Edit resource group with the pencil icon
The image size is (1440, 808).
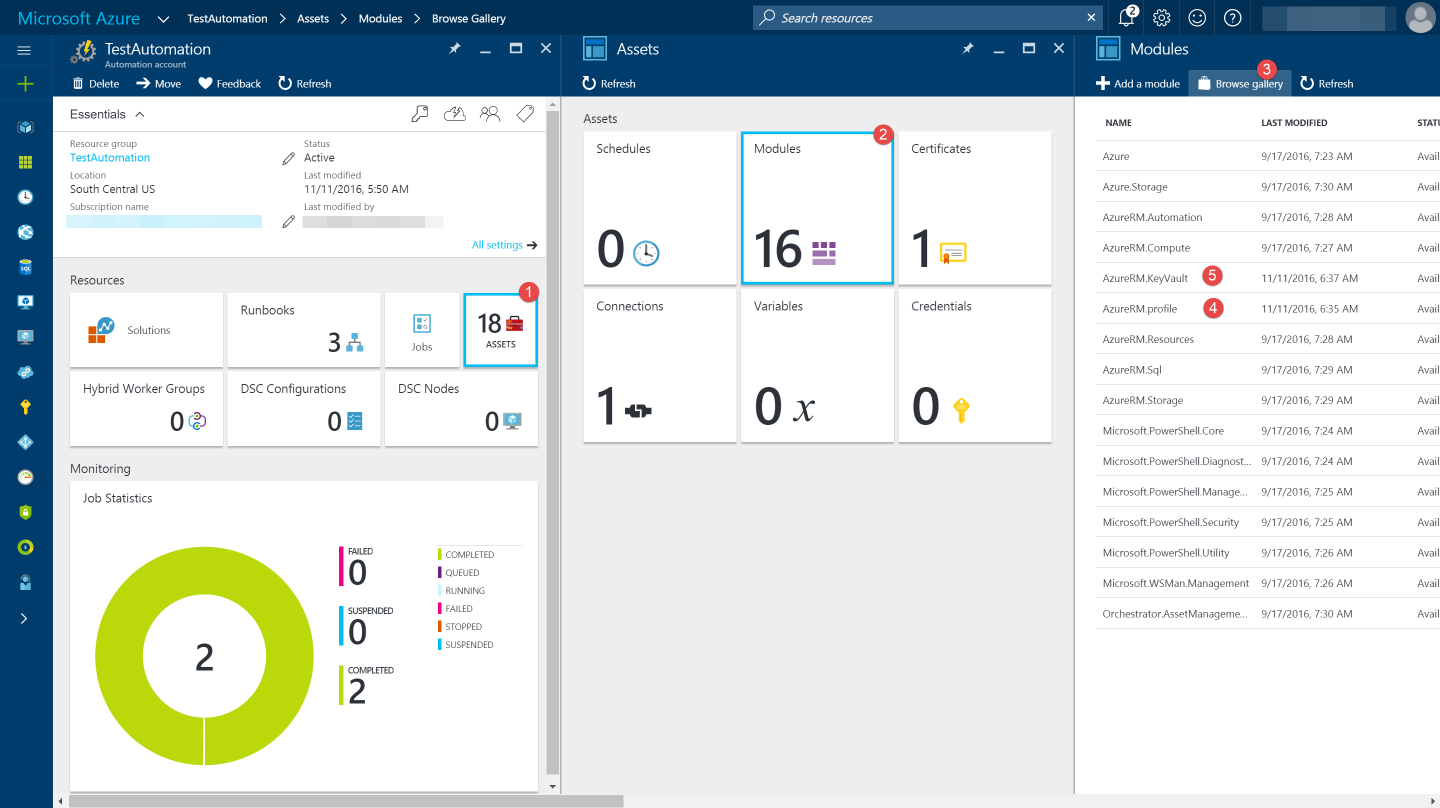pyautogui.click(x=289, y=158)
